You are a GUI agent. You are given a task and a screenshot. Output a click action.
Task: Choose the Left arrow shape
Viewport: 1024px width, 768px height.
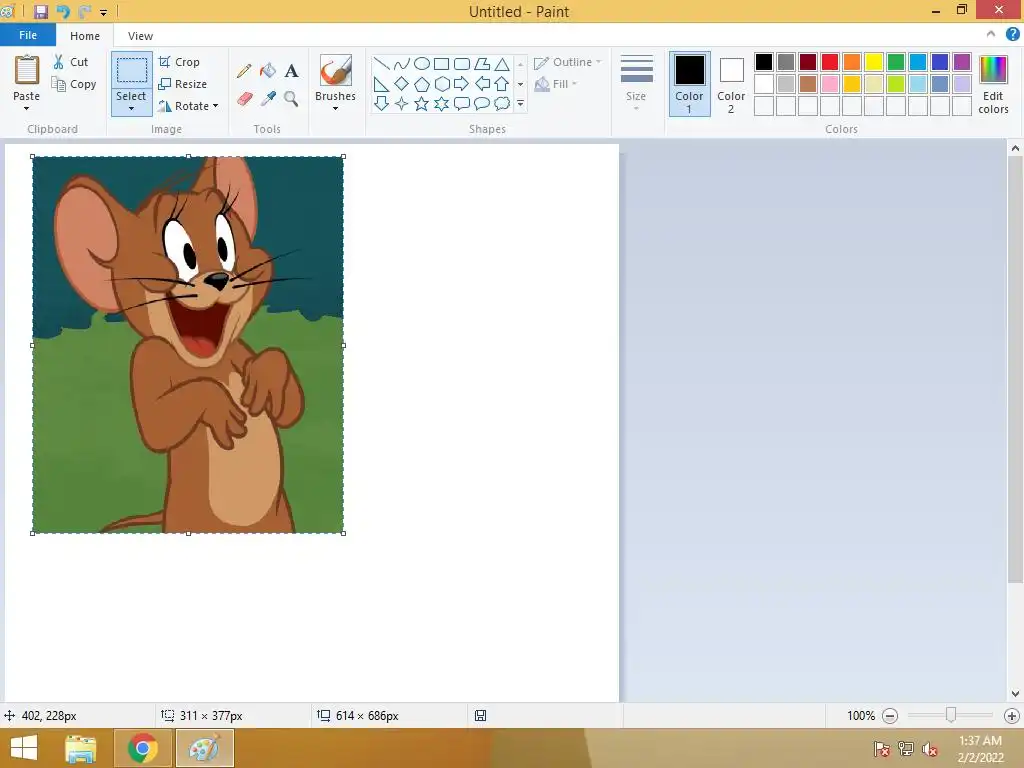[482, 84]
